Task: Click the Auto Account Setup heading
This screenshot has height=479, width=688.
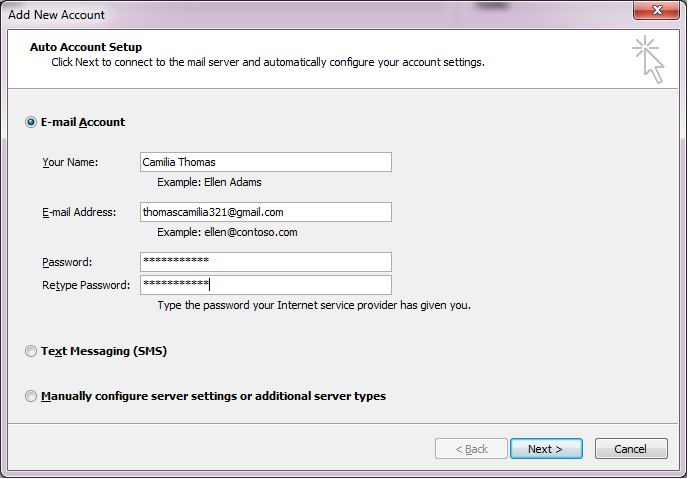Action: pos(86,47)
